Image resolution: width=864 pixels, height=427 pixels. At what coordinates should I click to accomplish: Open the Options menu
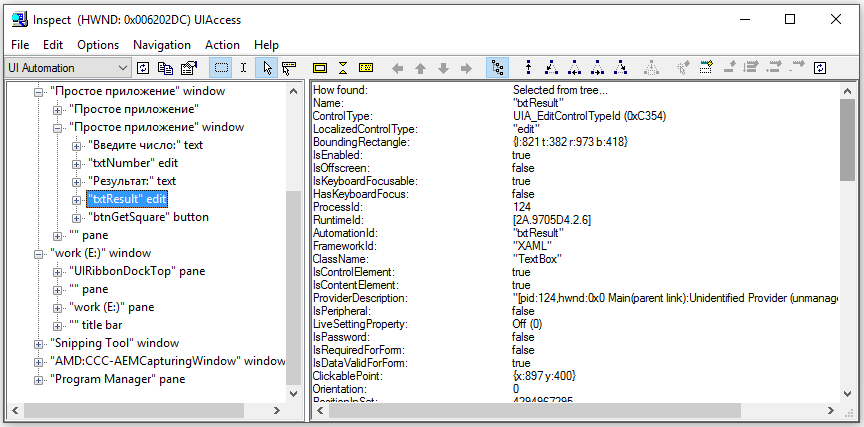point(98,45)
